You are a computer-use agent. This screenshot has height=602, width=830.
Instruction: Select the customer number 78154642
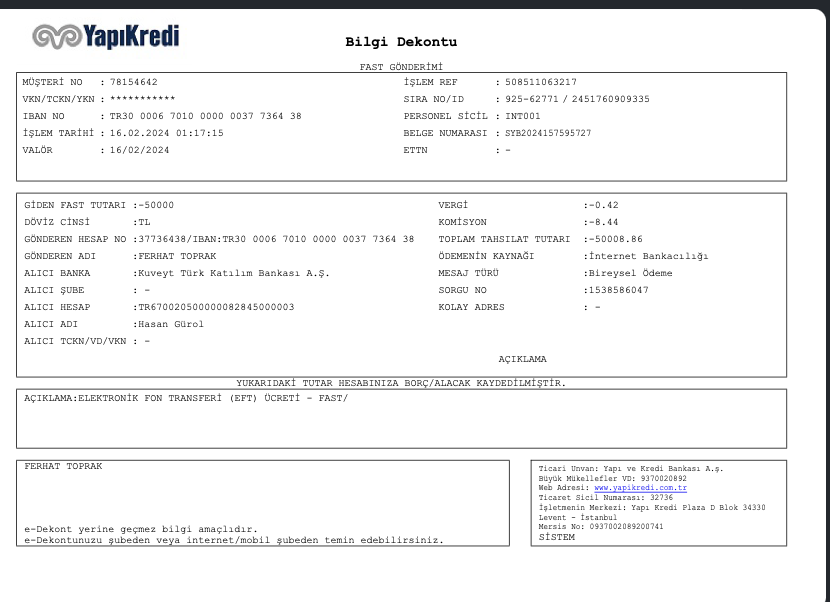click(x=134, y=82)
